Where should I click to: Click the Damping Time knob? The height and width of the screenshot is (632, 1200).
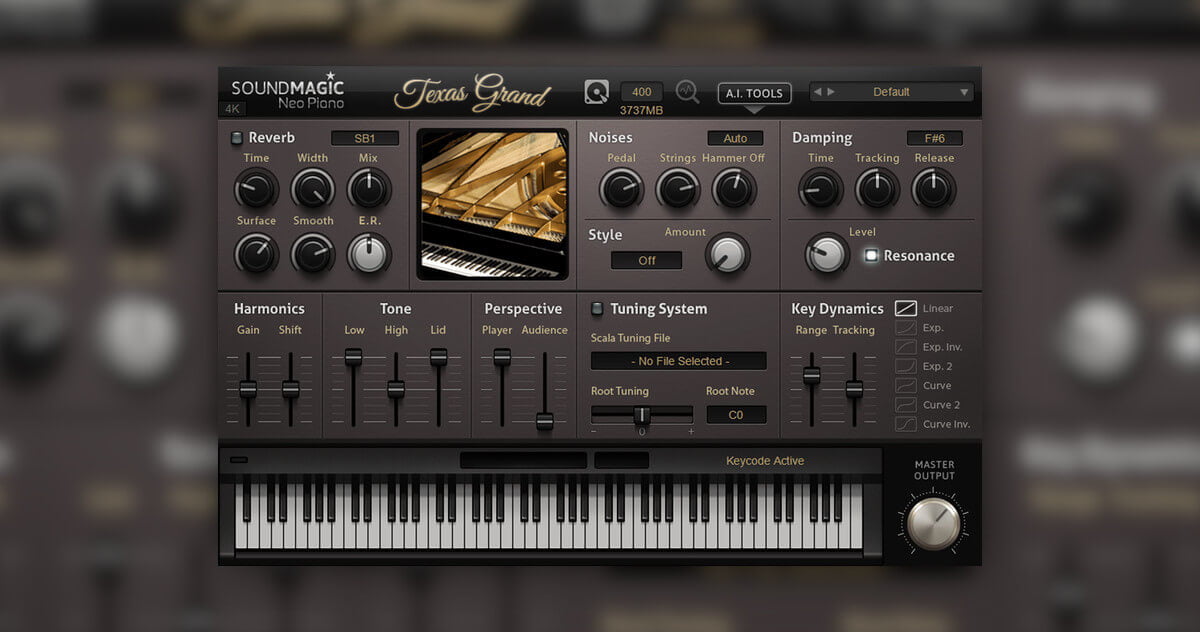point(821,188)
